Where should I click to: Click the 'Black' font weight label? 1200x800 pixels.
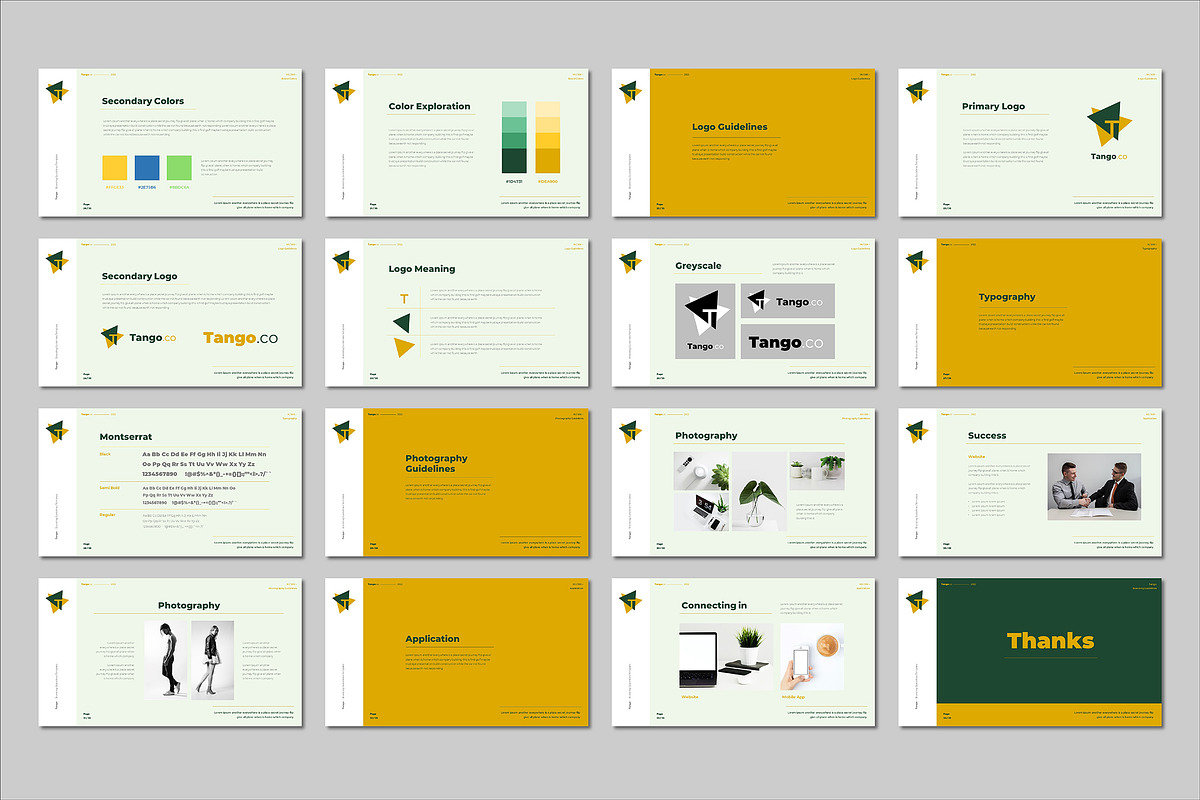pyautogui.click(x=105, y=454)
